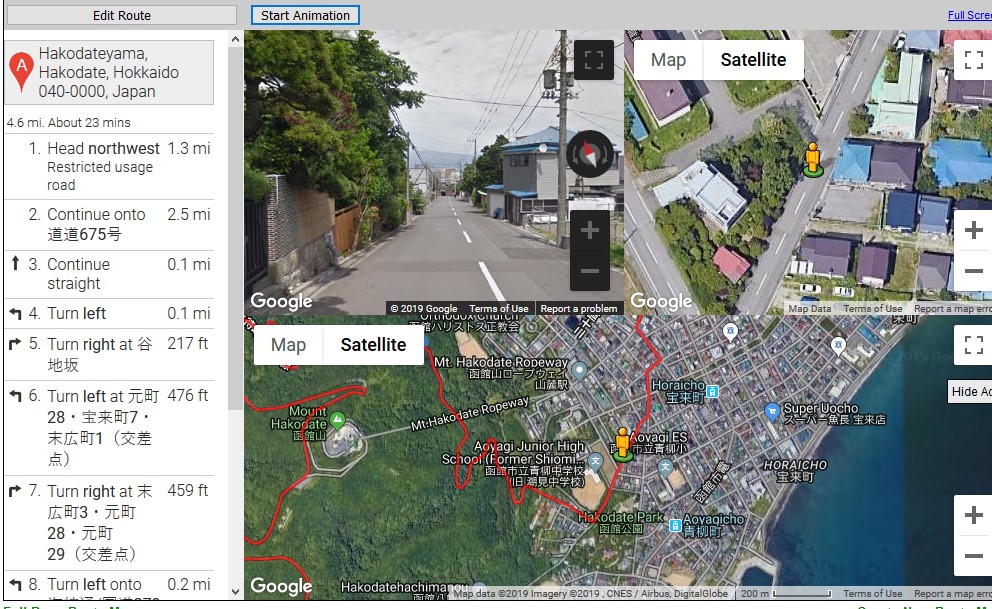Click the directions list scrollbar thumb
The image size is (992, 609).
235,229
